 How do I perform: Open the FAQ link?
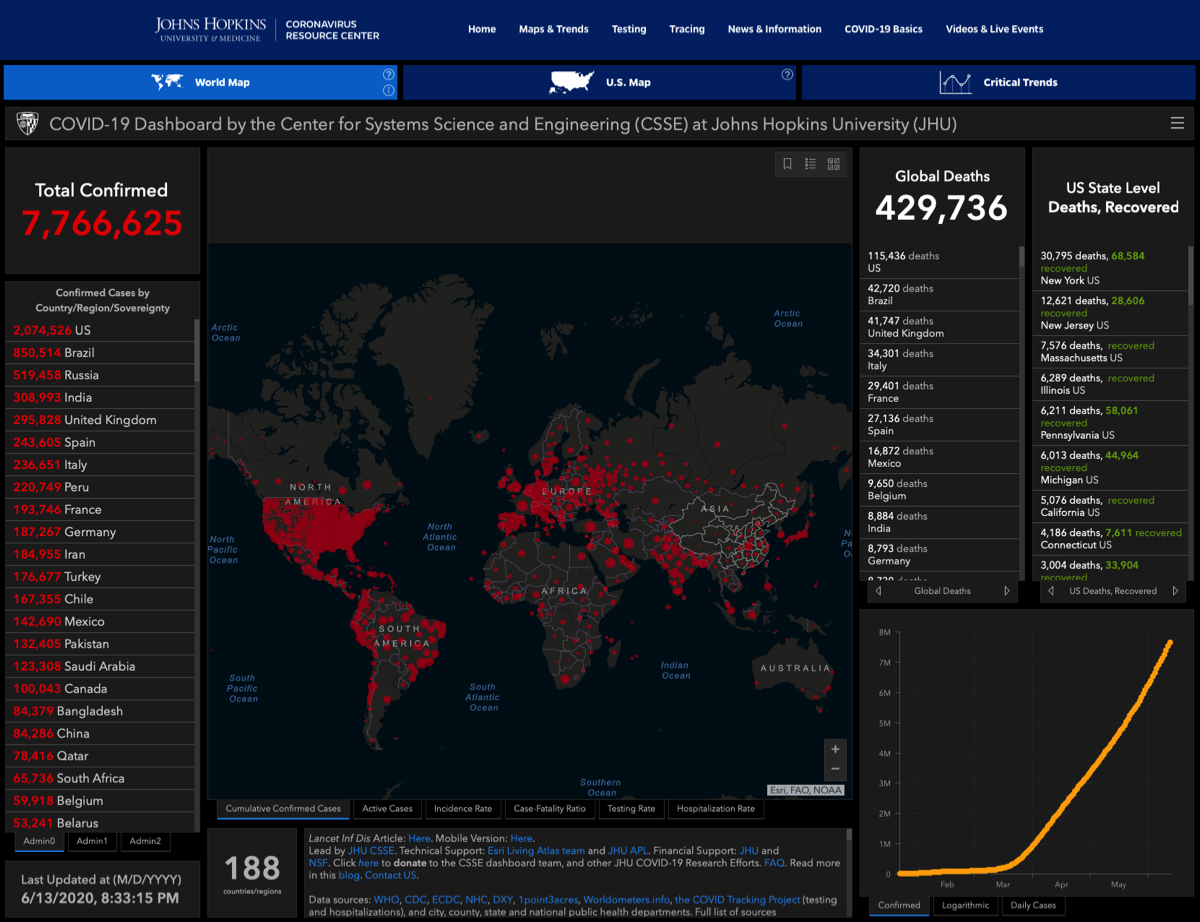coord(775,862)
